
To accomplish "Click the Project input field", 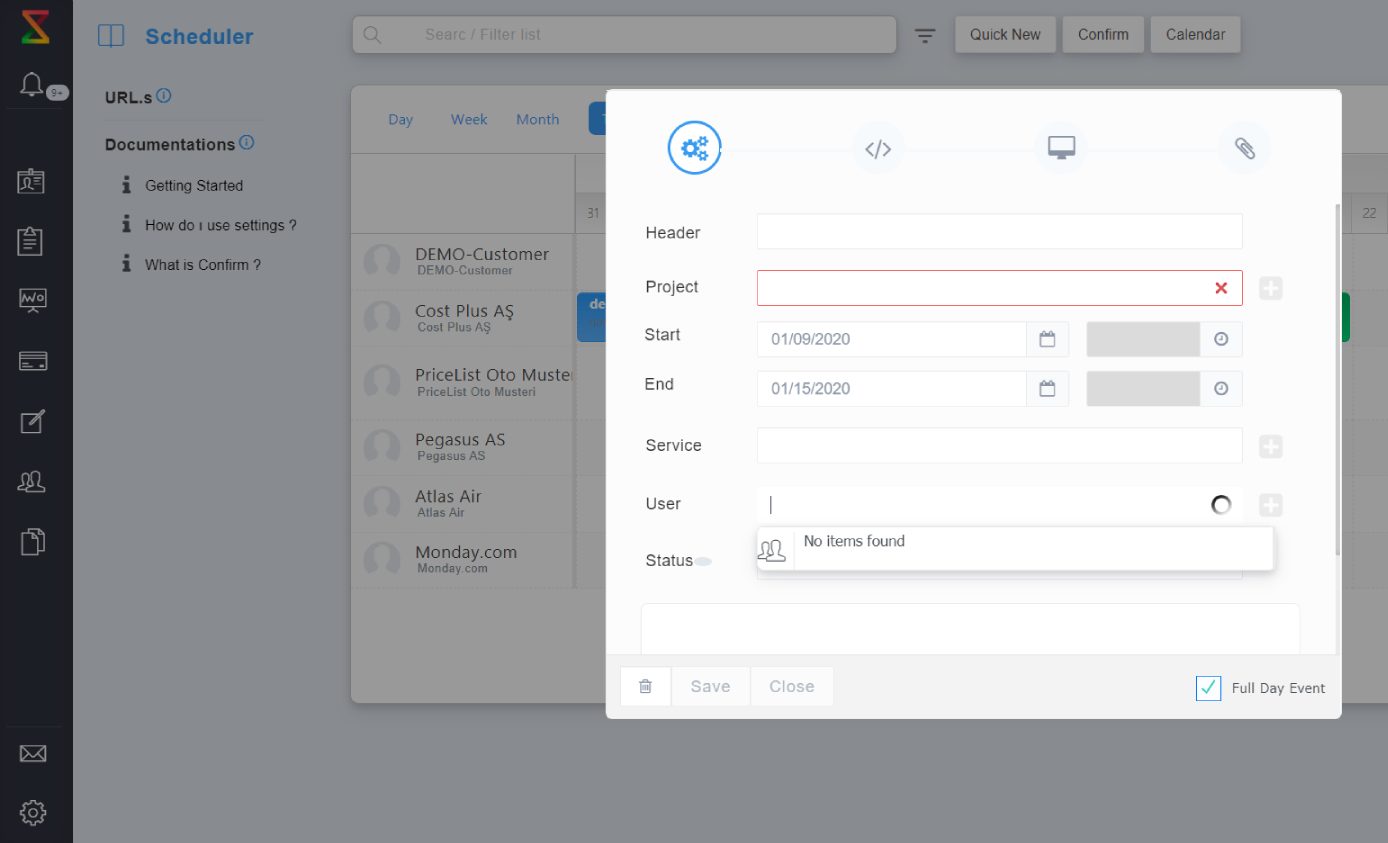I will tap(1000, 288).
